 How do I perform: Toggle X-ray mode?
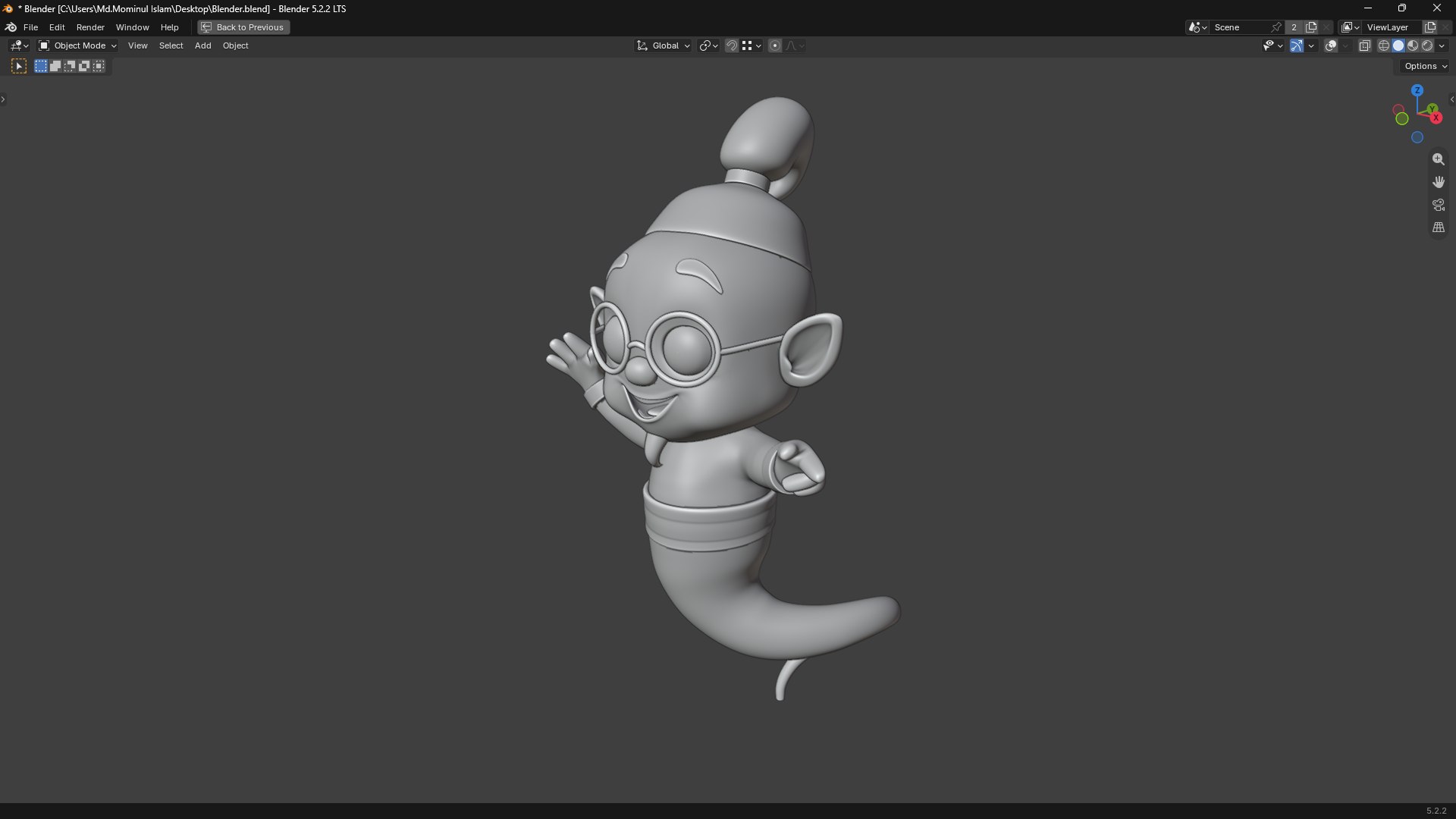1365,46
